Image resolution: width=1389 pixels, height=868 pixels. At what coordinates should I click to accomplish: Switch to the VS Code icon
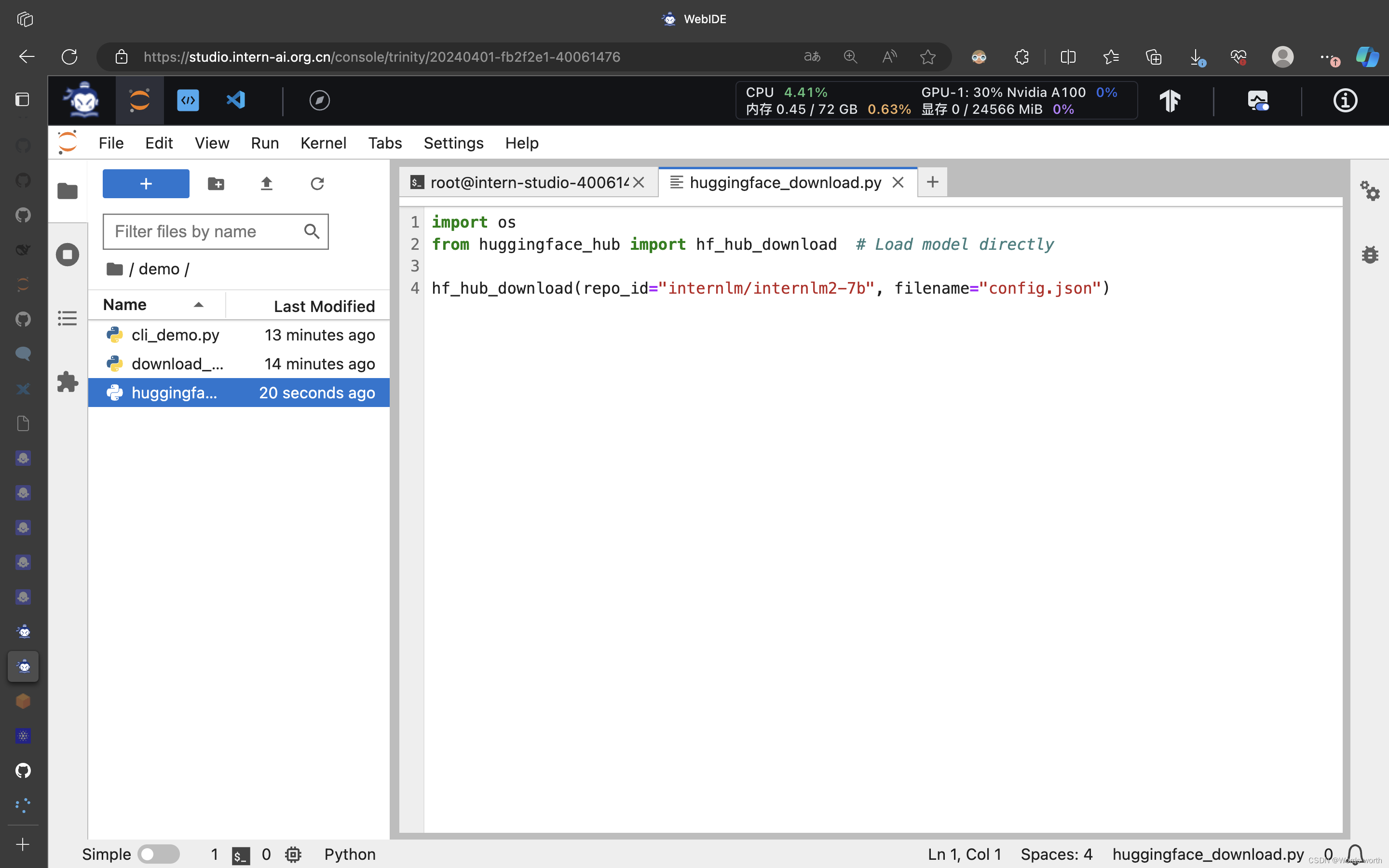click(236, 100)
